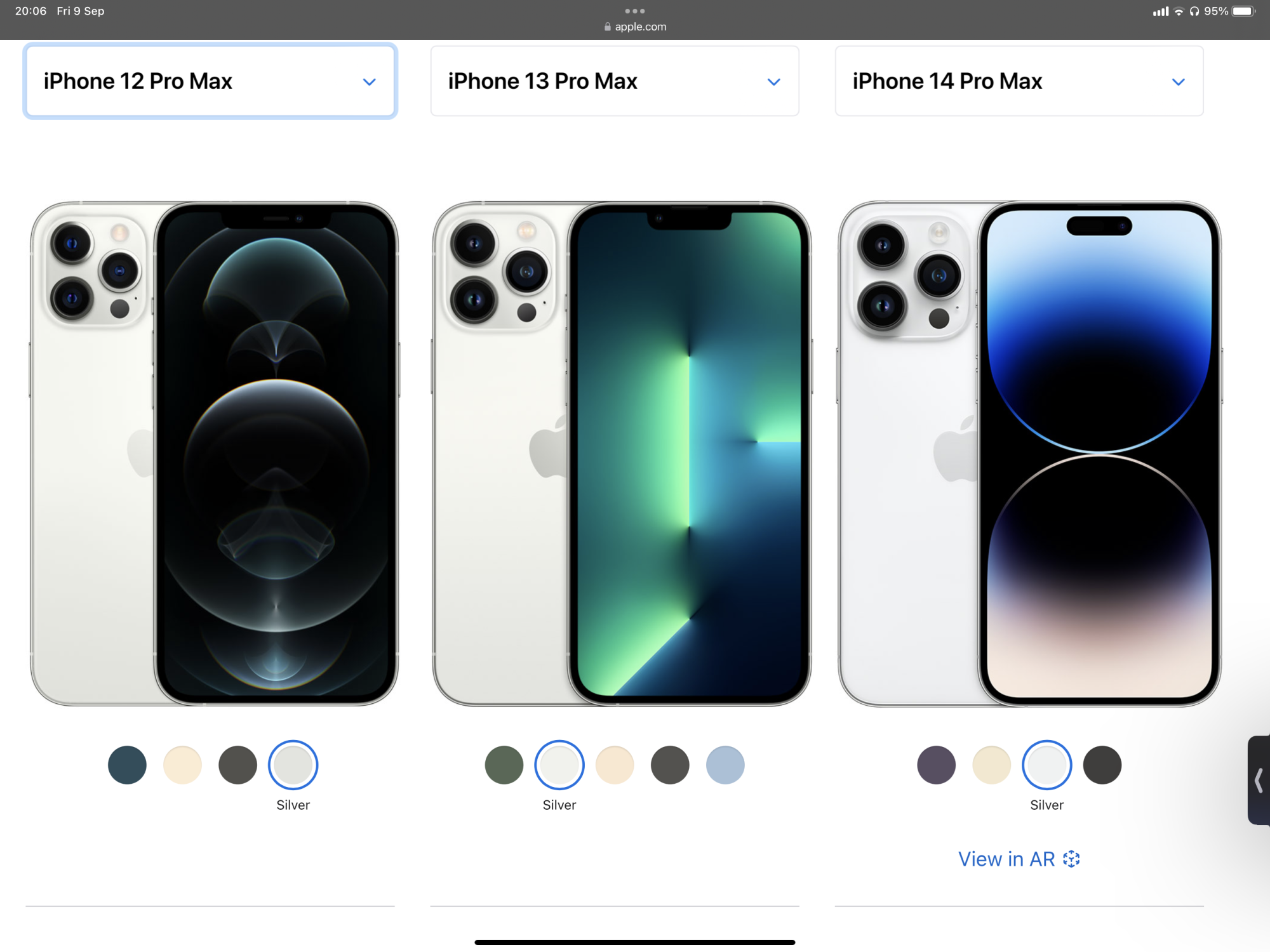
Task: Select Pacific Blue color for iPhone 12 Pro Max
Action: click(127, 765)
